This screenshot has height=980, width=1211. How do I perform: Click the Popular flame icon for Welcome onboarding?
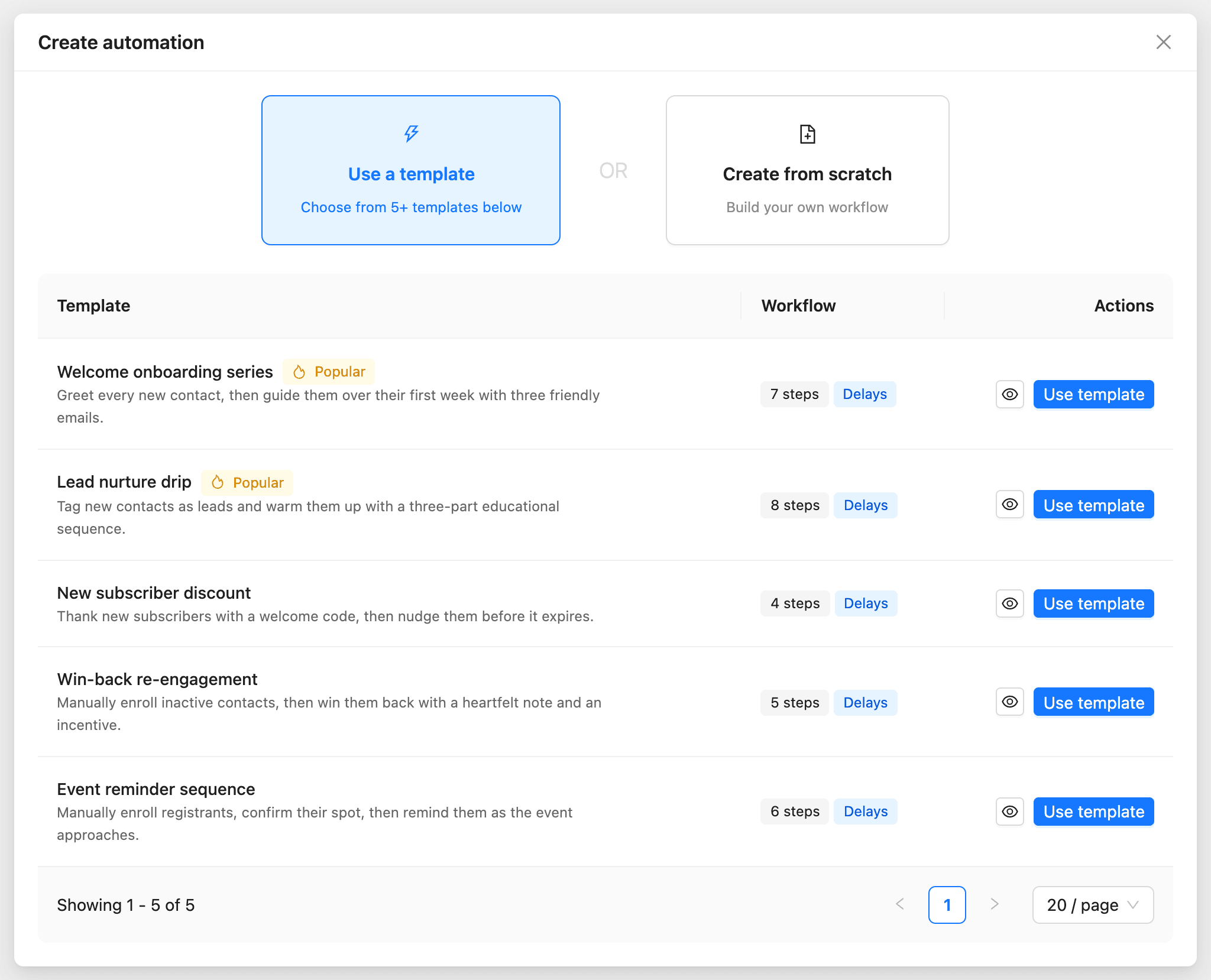pos(299,372)
